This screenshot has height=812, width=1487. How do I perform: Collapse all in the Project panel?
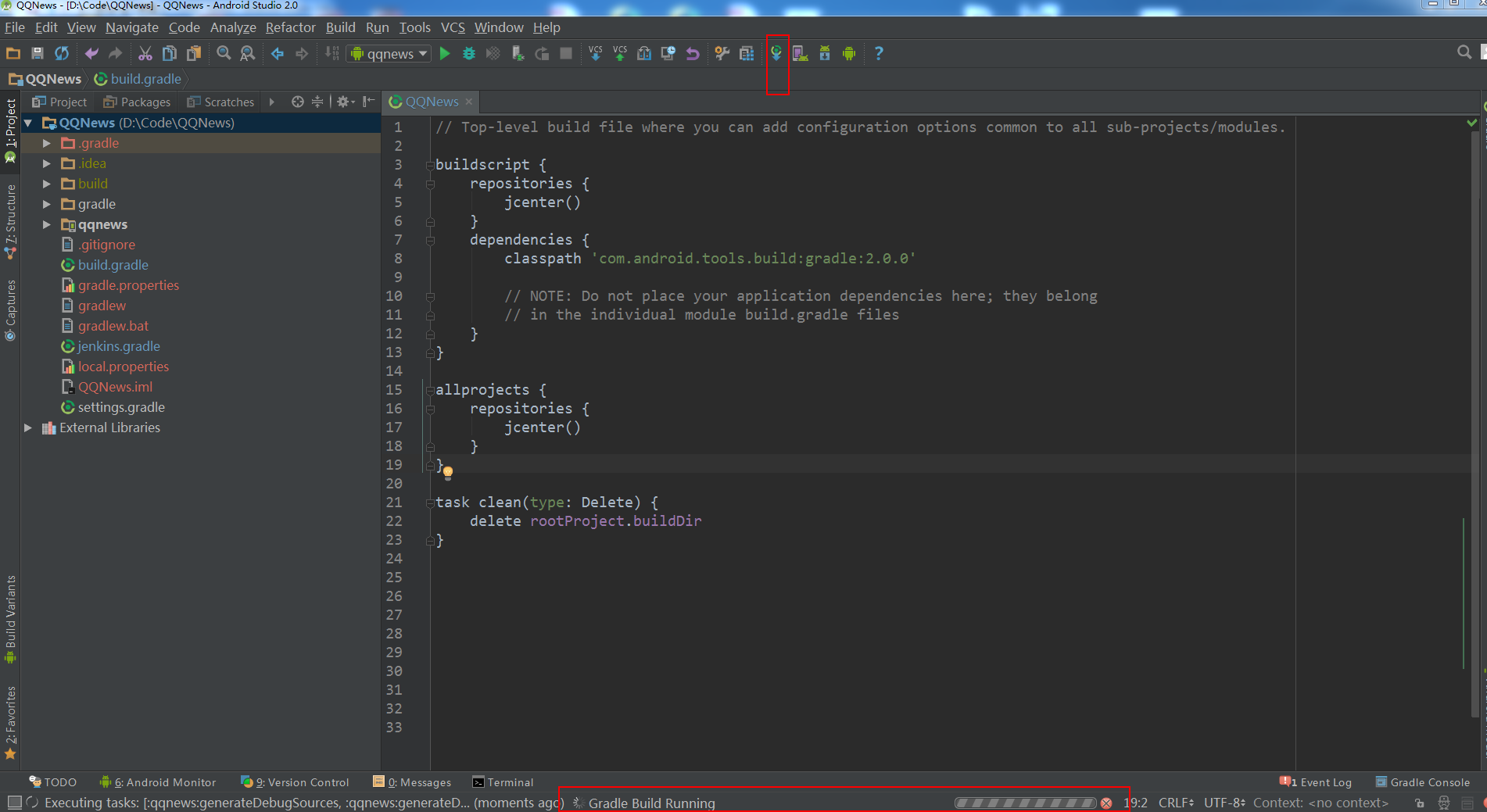(x=317, y=102)
